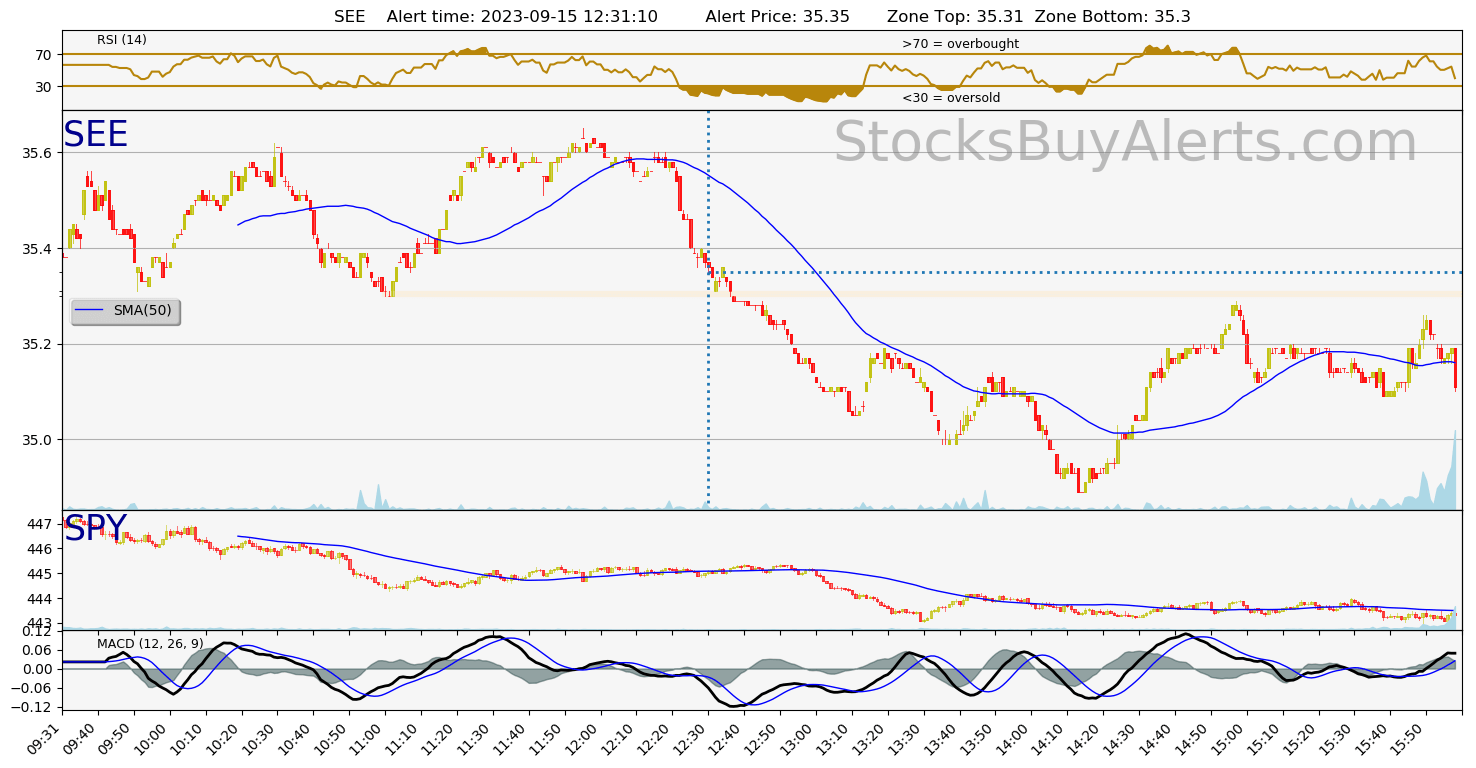Click the 35.2 price axis label
The width and height of the screenshot is (1476, 768).
tap(37, 344)
